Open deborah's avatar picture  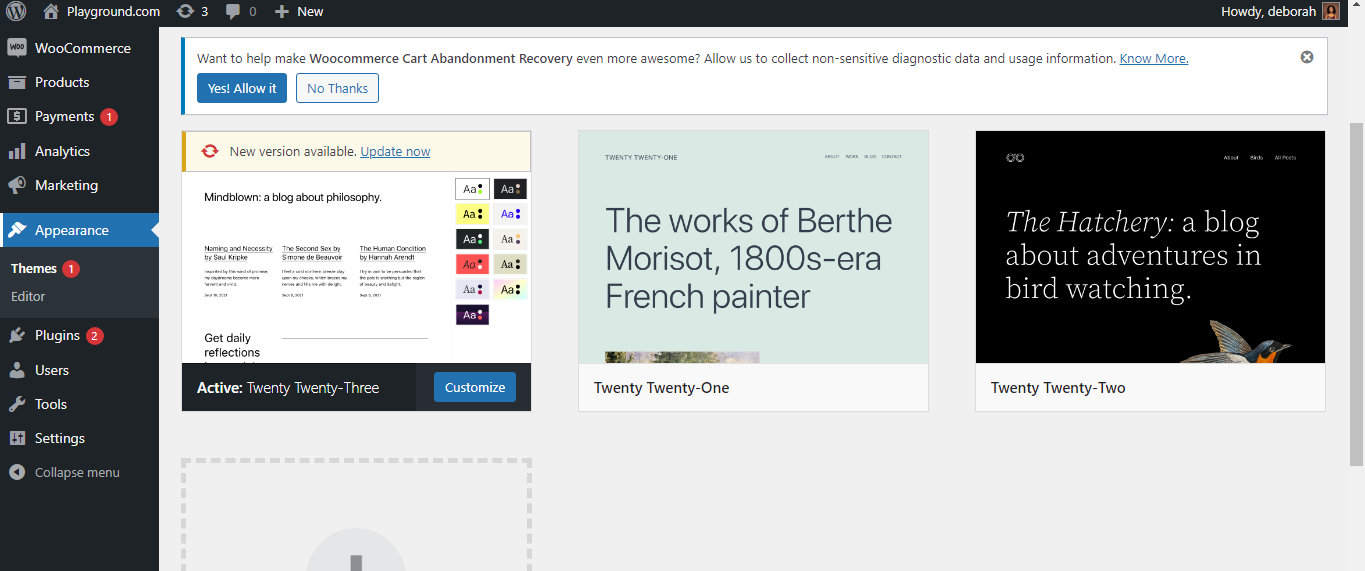pos(1331,12)
